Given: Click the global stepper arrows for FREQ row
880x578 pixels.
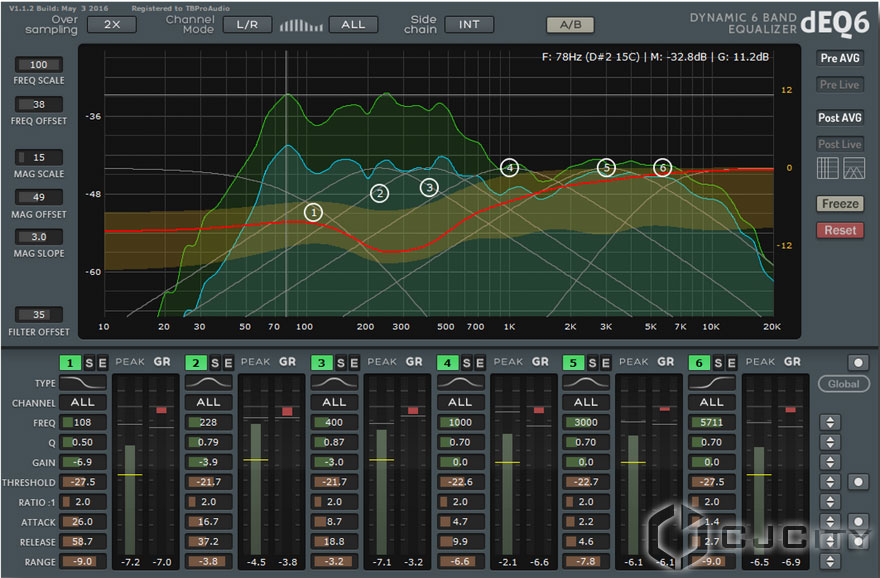Looking at the screenshot, I should pos(830,423).
